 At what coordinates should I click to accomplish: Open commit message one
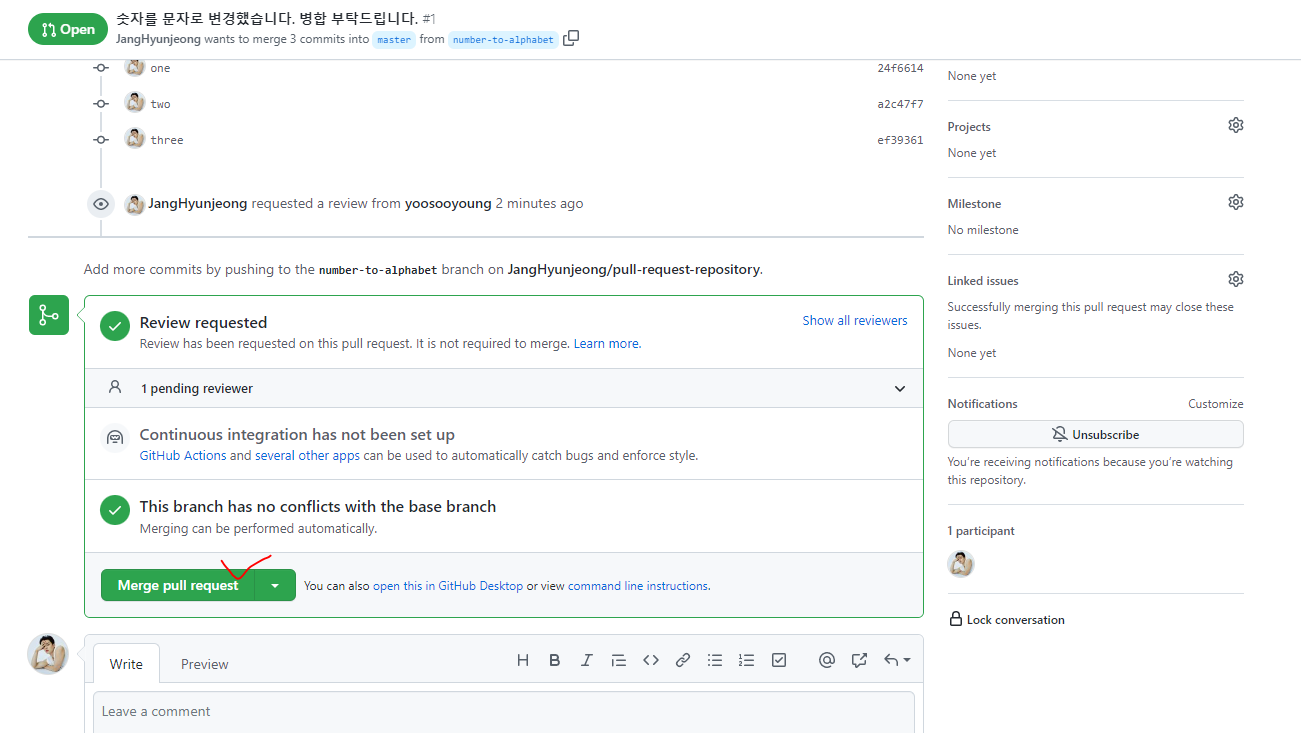point(160,68)
